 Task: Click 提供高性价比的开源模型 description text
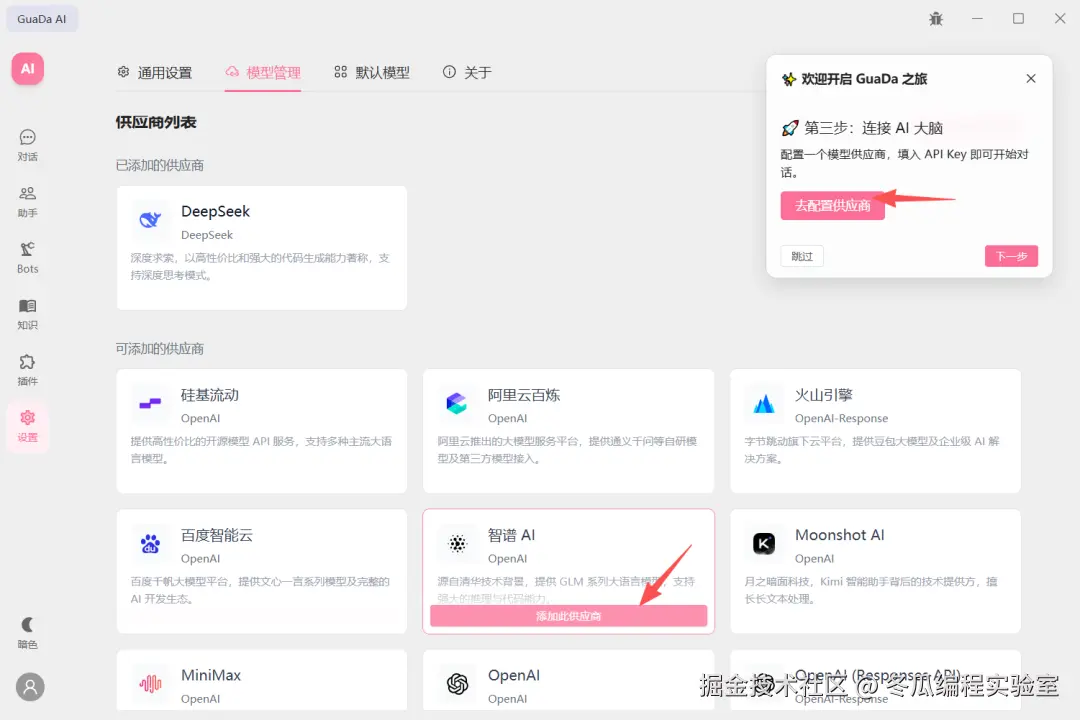pos(261,449)
